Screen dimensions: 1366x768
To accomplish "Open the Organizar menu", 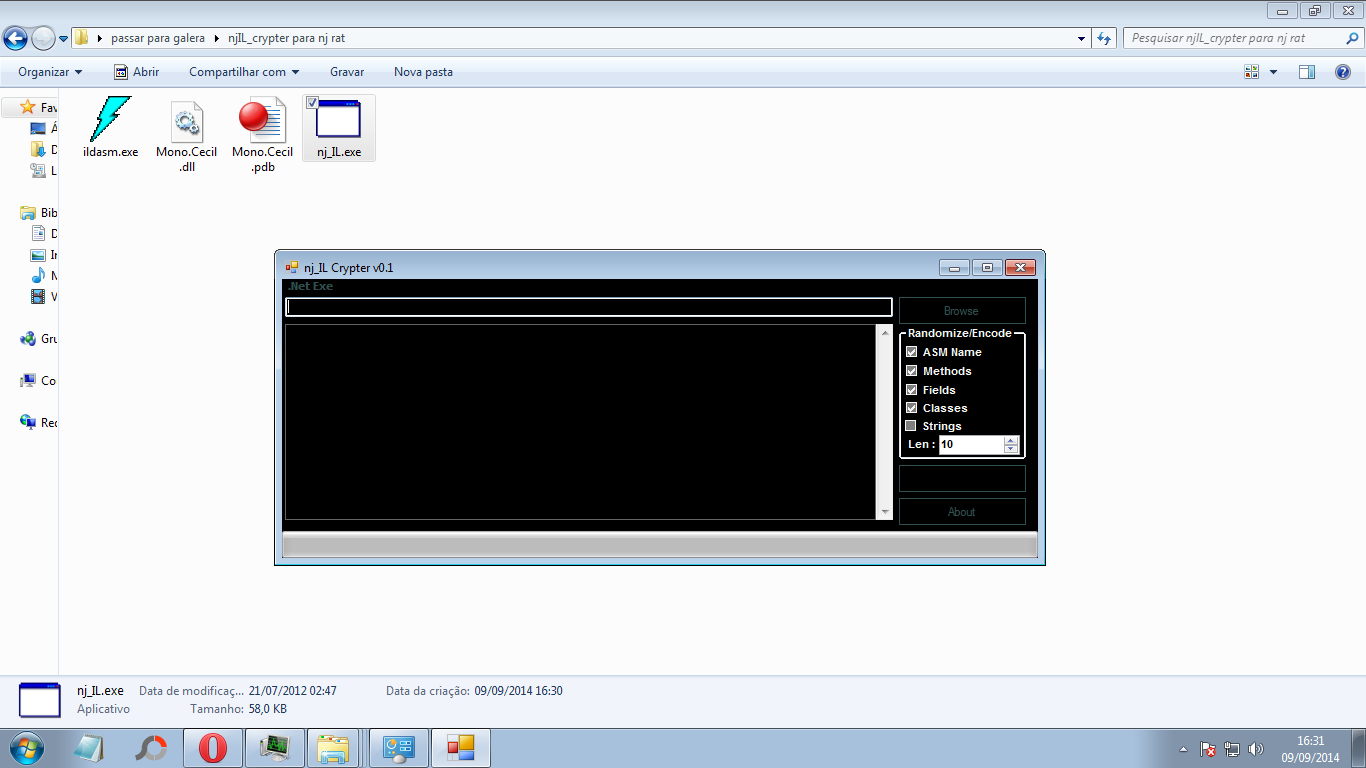I will click(50, 72).
